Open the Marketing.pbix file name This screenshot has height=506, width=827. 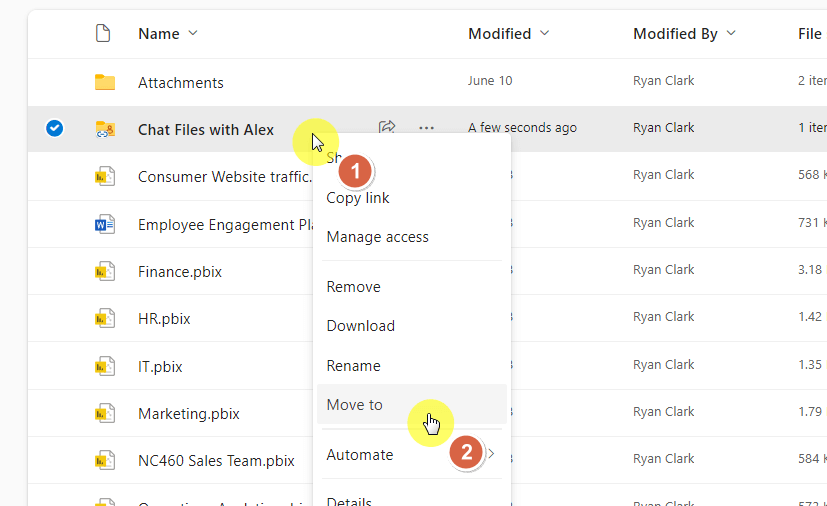[x=189, y=414]
